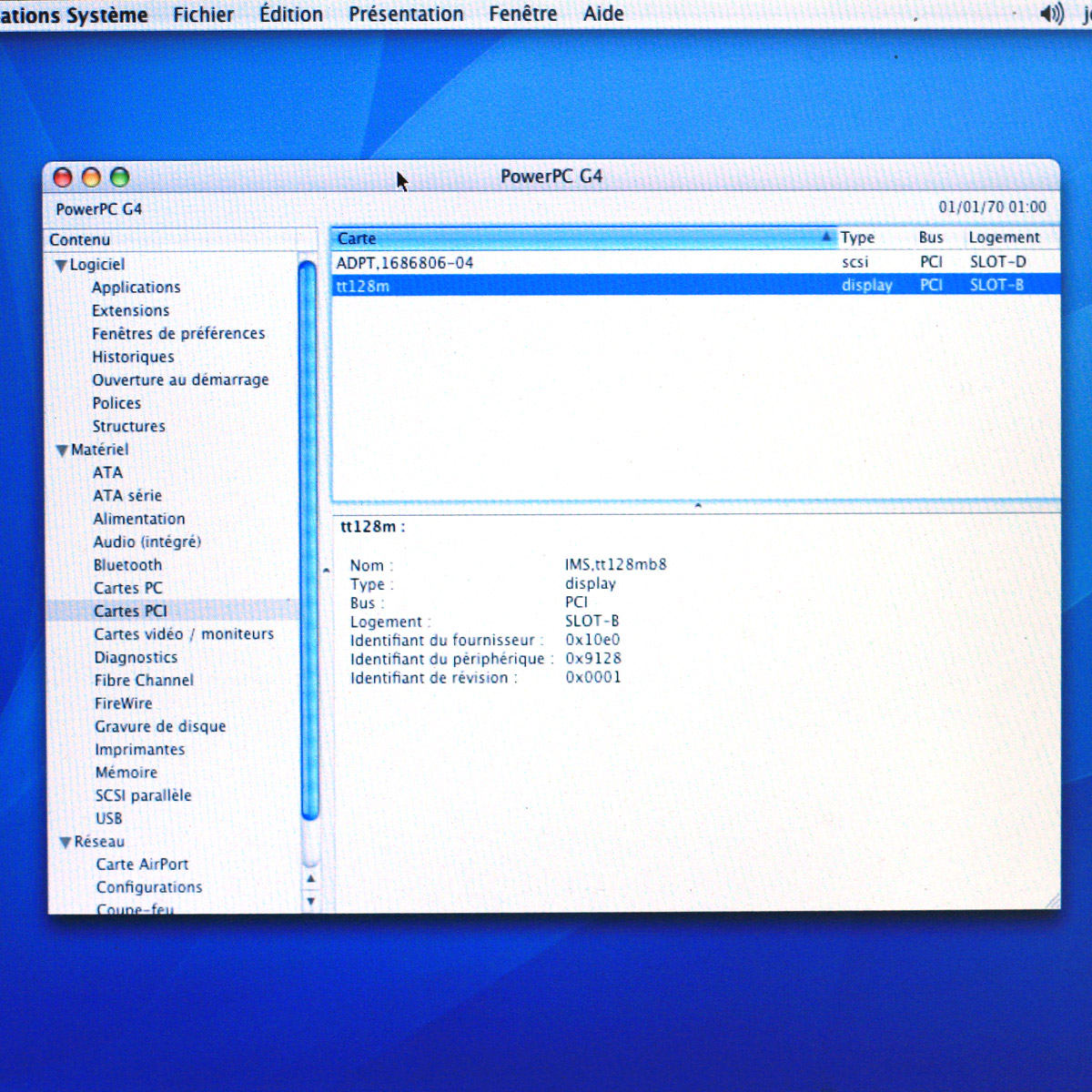Select Diagnostics in the sidebar
The image size is (1092, 1092).
[x=136, y=657]
